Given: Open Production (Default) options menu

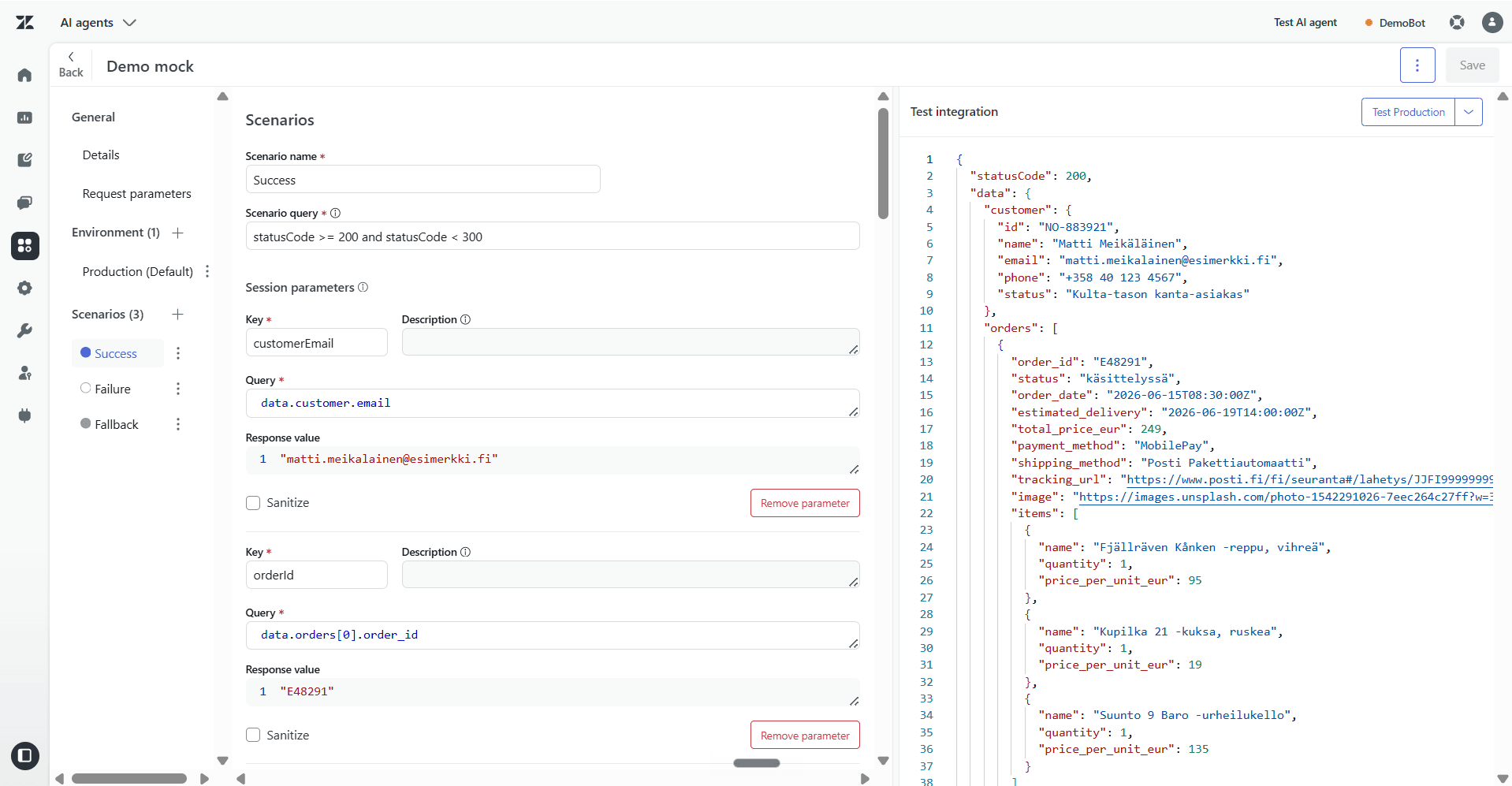Looking at the screenshot, I should 207,271.
